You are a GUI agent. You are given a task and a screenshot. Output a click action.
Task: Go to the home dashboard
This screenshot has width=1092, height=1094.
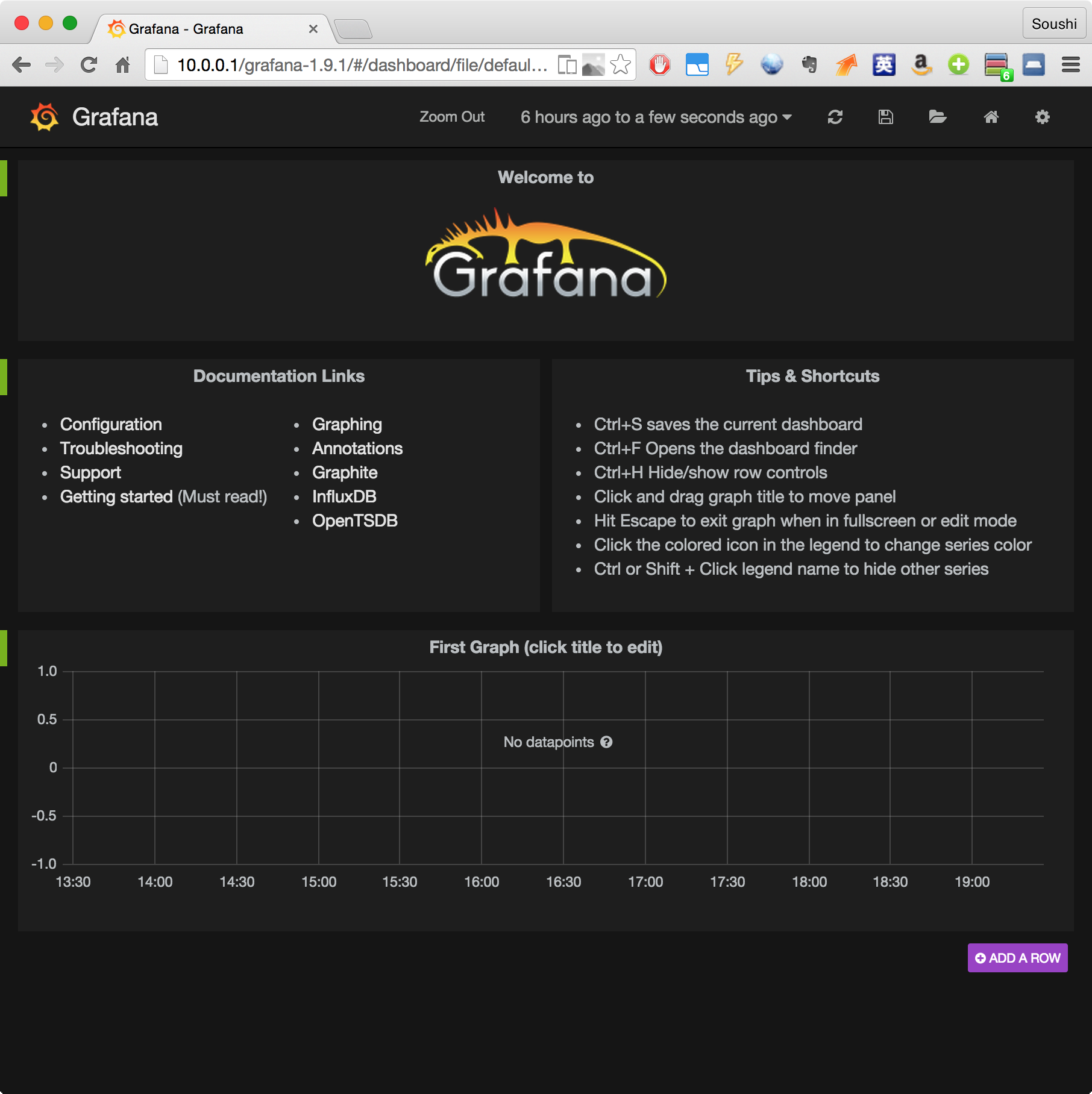991,117
